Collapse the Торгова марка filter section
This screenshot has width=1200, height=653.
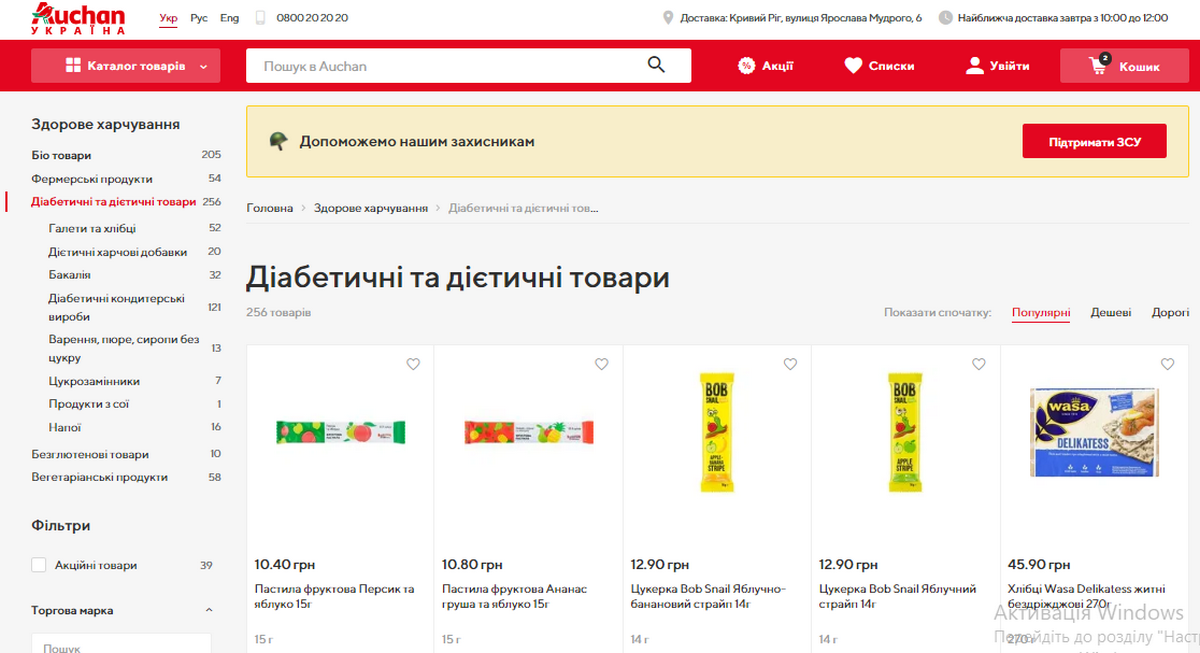pyautogui.click(x=209, y=610)
